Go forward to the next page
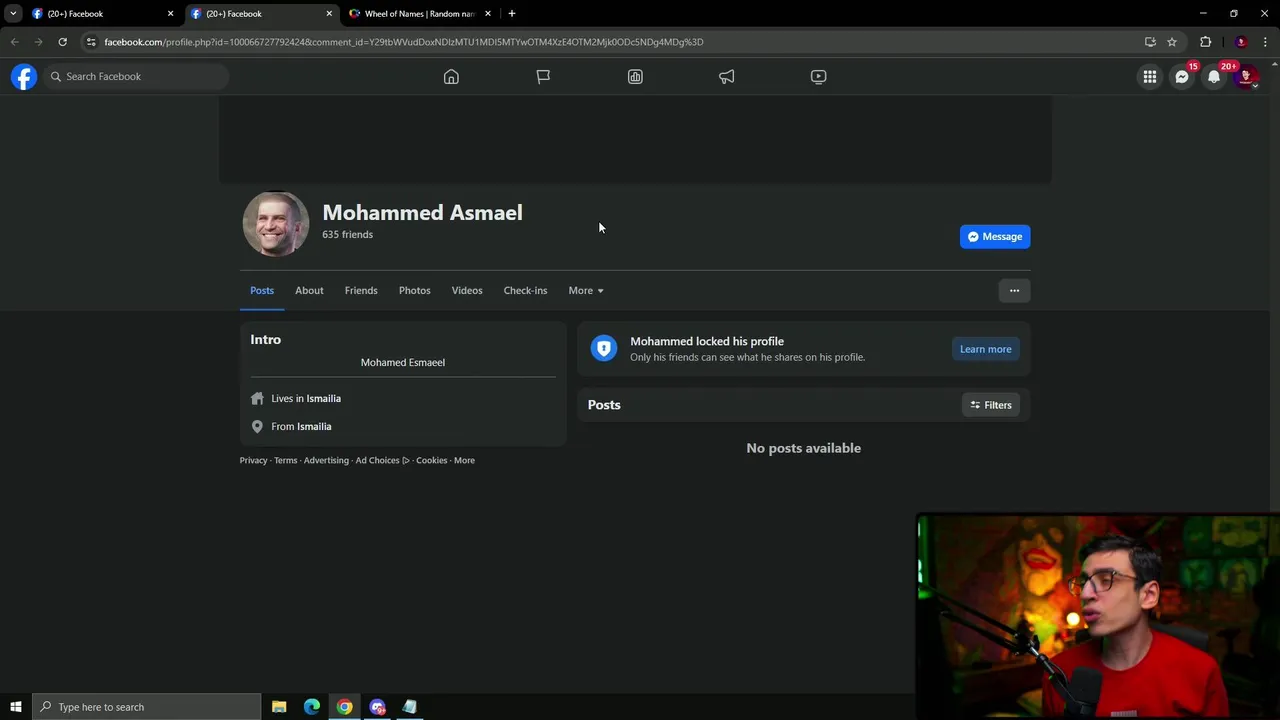This screenshot has height=720, width=1280. click(x=38, y=42)
